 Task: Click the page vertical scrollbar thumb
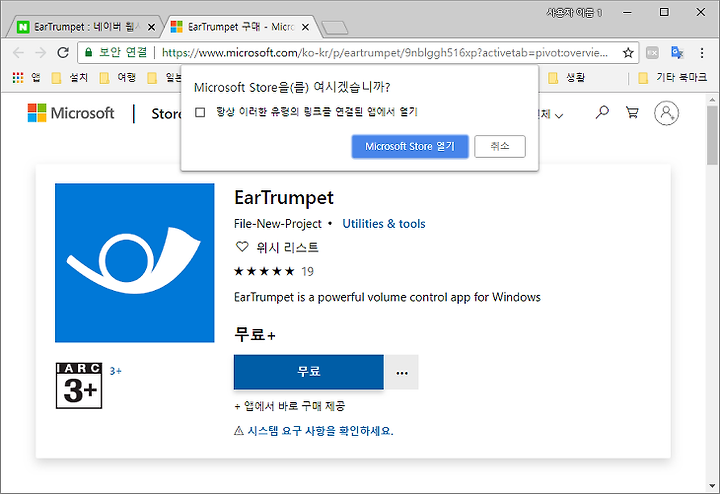coord(712,135)
